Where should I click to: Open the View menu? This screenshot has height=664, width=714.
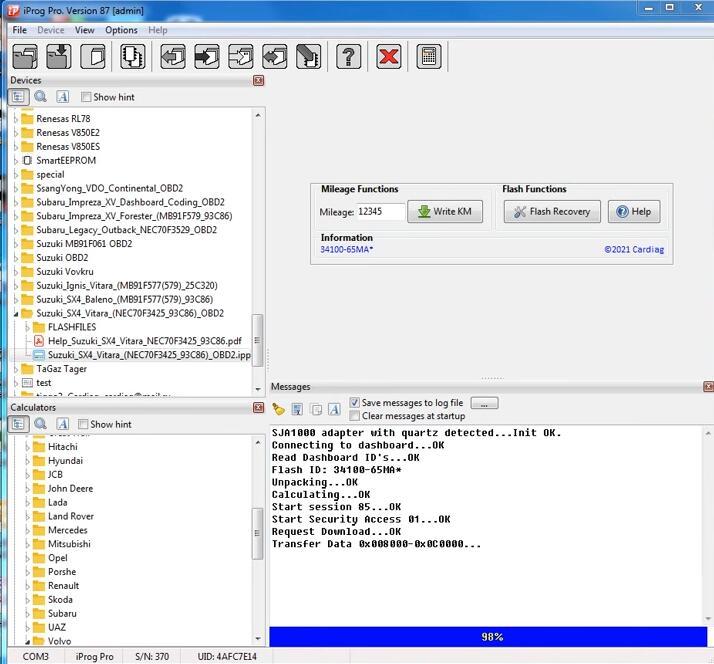tap(84, 30)
